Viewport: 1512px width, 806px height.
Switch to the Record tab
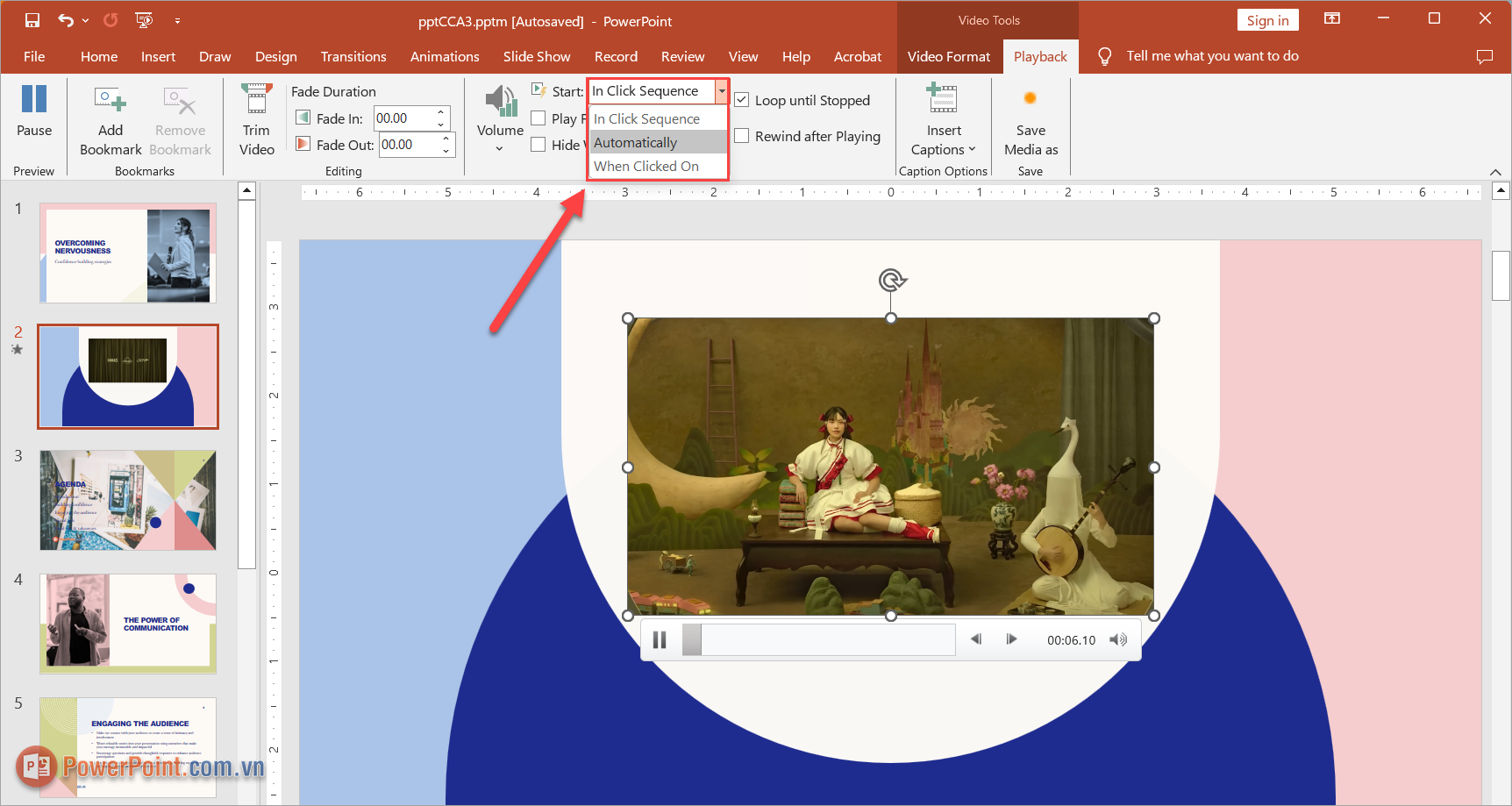click(616, 56)
